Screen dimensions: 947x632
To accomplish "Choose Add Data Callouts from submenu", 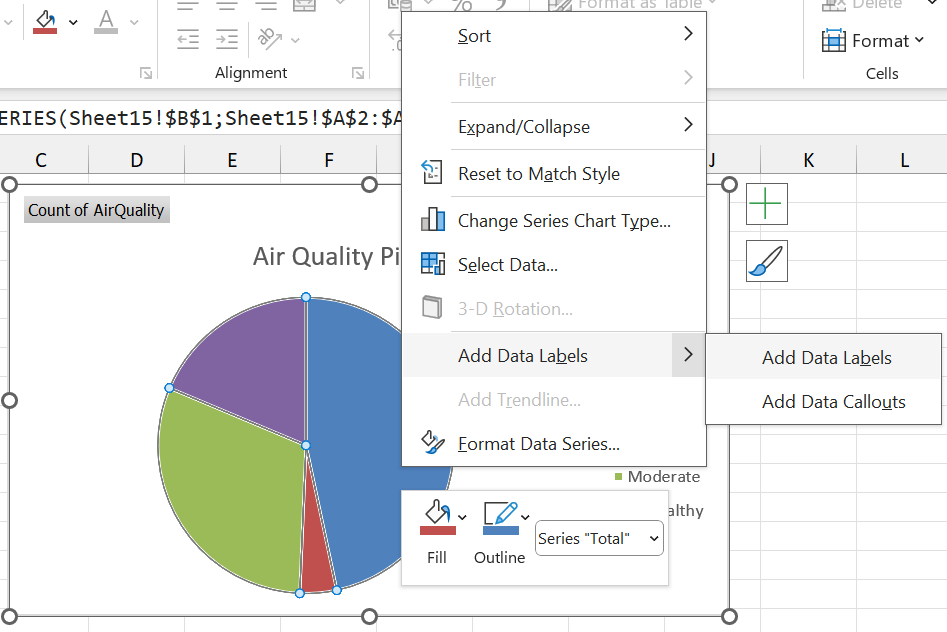I will coord(833,402).
